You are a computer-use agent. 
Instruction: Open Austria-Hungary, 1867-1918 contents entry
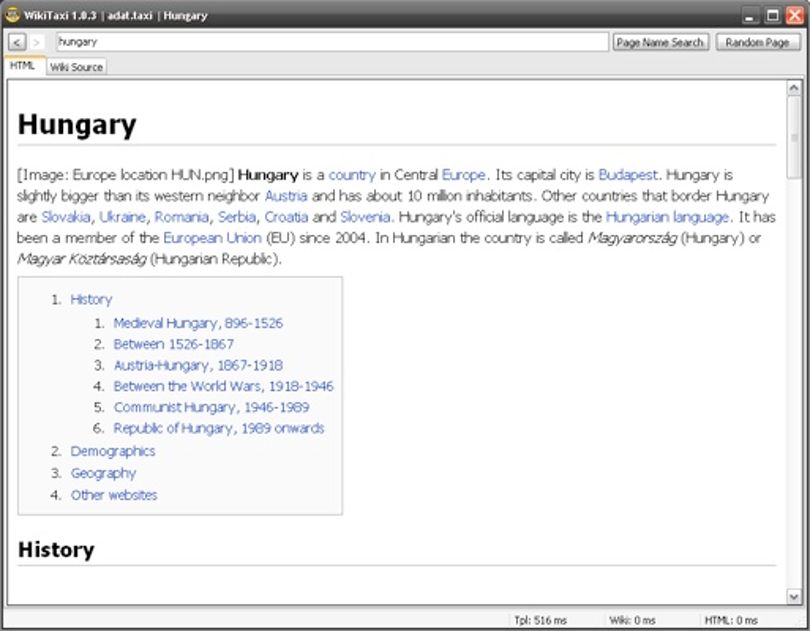coord(198,365)
